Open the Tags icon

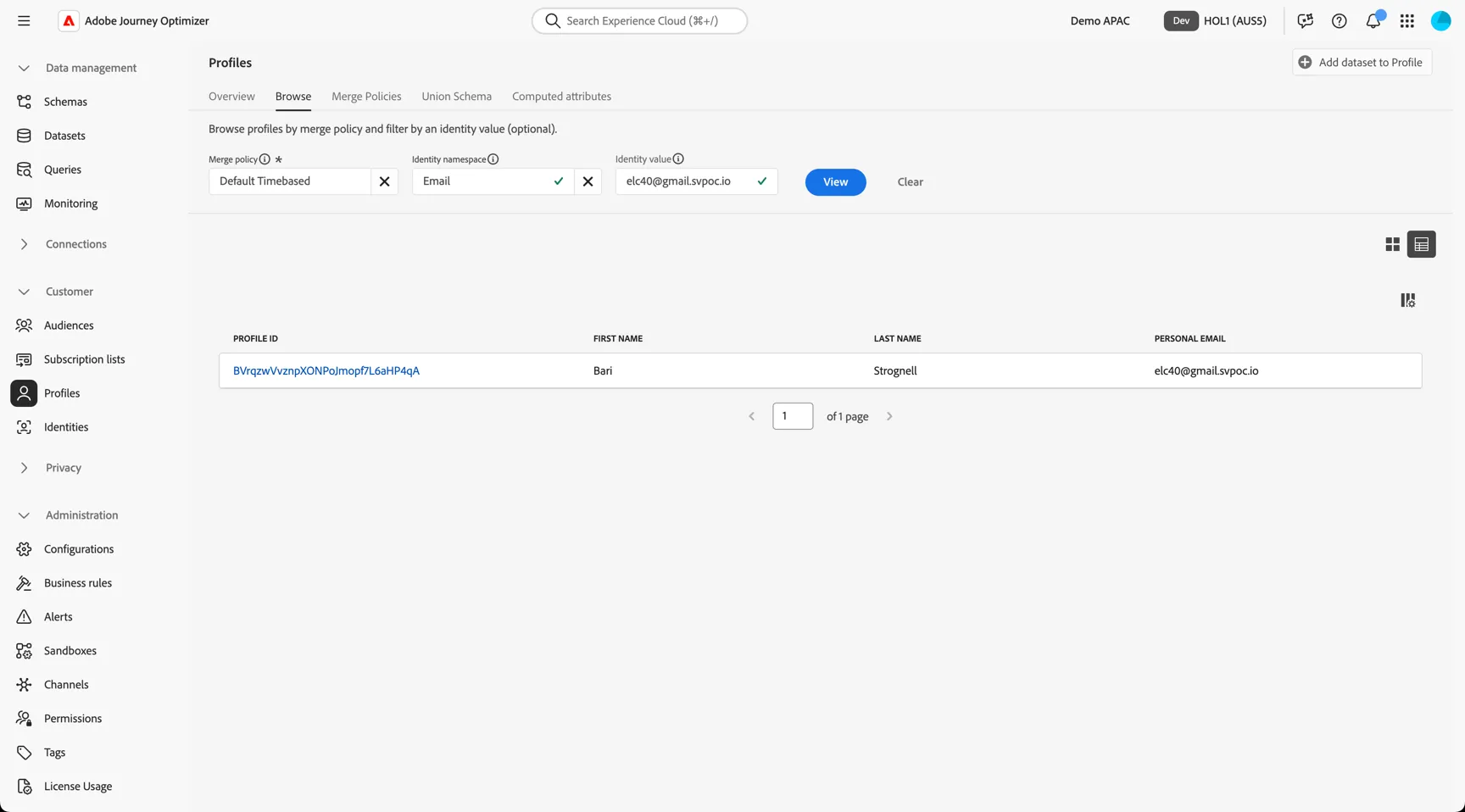tap(24, 753)
